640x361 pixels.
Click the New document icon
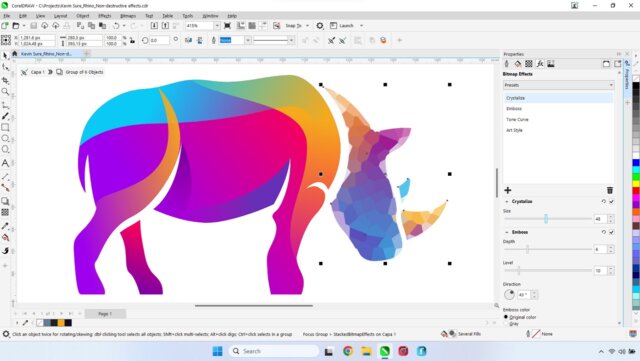(x=5, y=26)
